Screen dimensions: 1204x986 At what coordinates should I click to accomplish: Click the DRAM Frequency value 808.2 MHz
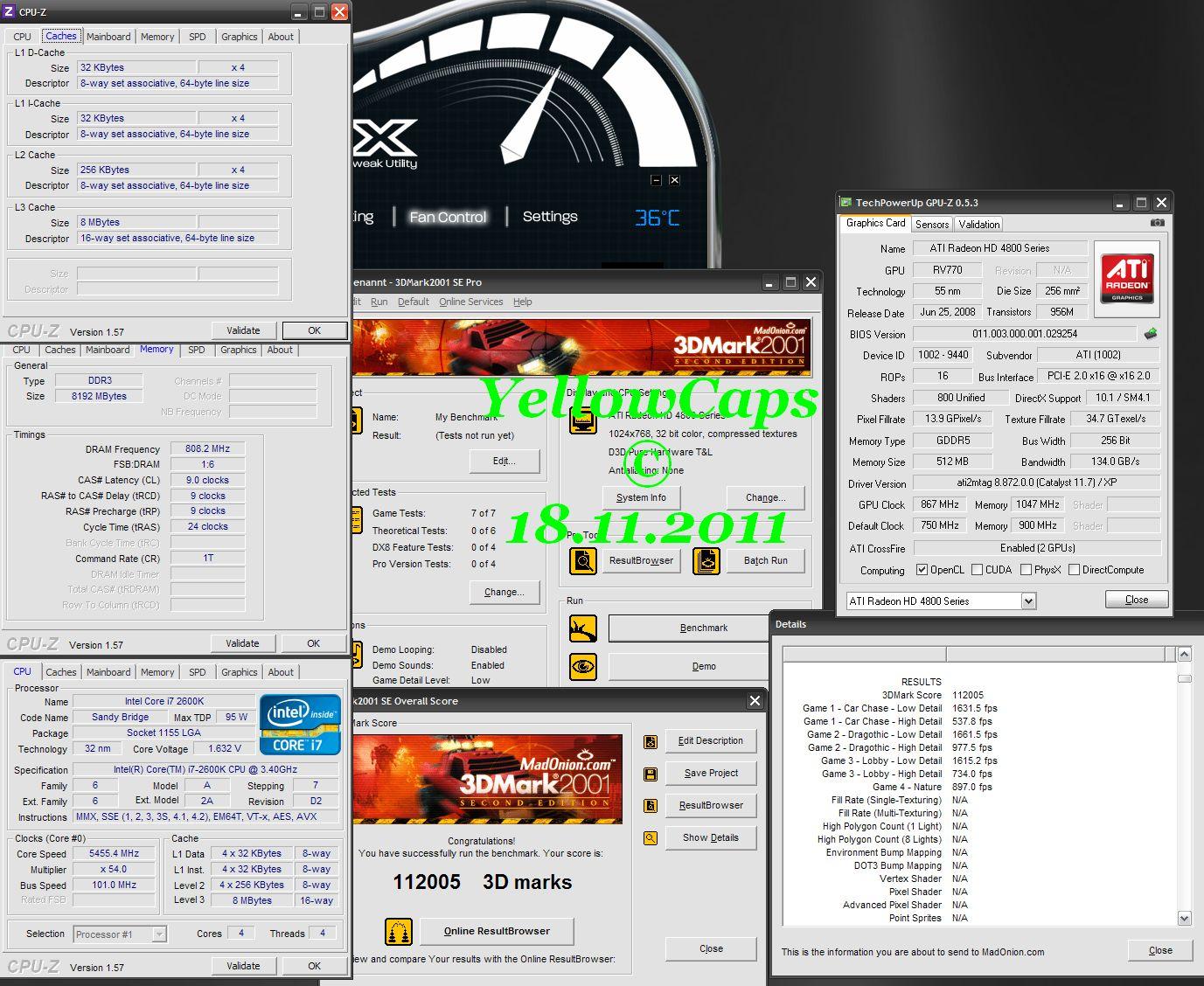[207, 449]
